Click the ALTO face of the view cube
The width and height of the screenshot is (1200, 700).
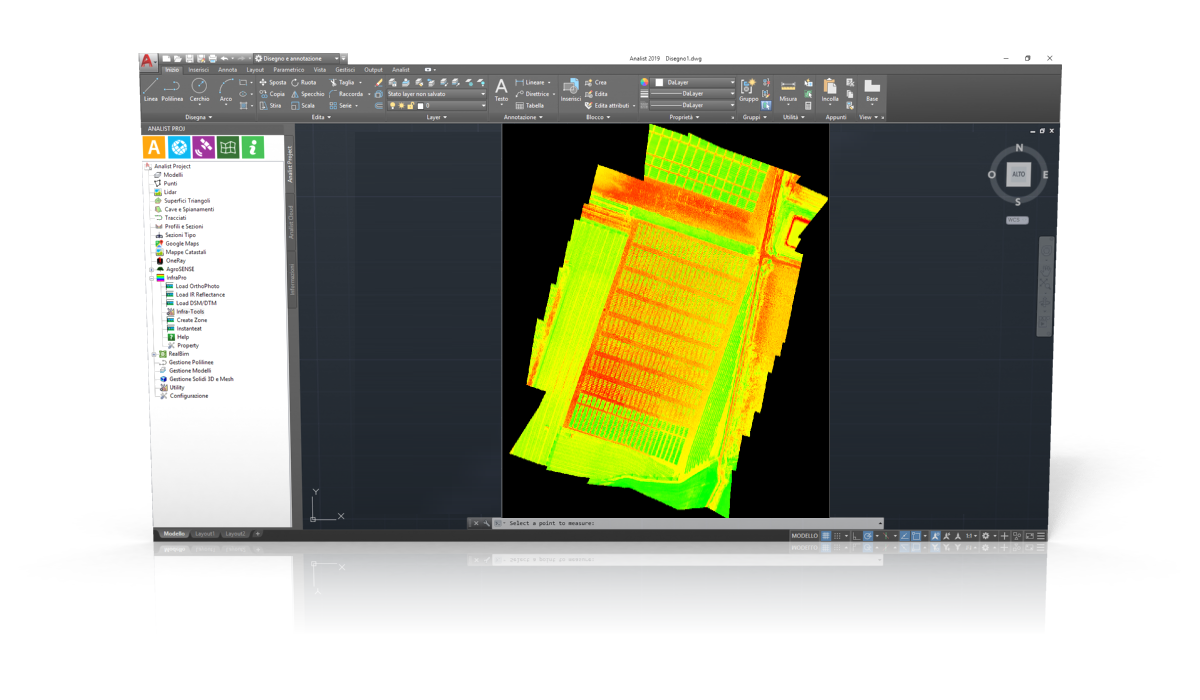1018,174
